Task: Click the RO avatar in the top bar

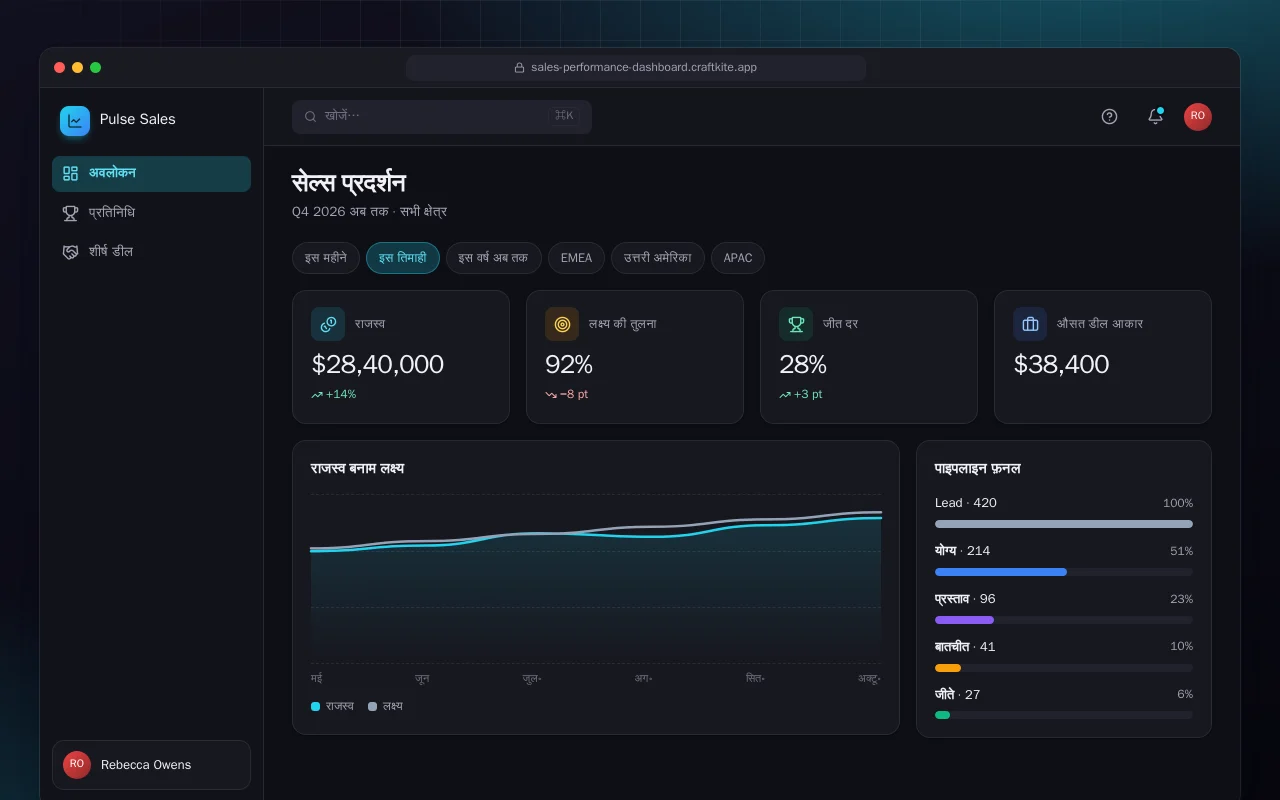Action: coord(1198,116)
